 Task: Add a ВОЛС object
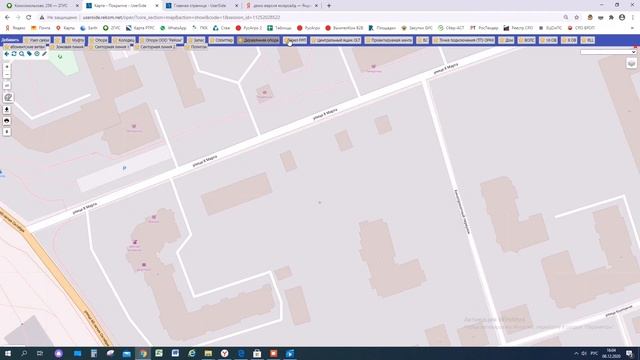[527, 40]
